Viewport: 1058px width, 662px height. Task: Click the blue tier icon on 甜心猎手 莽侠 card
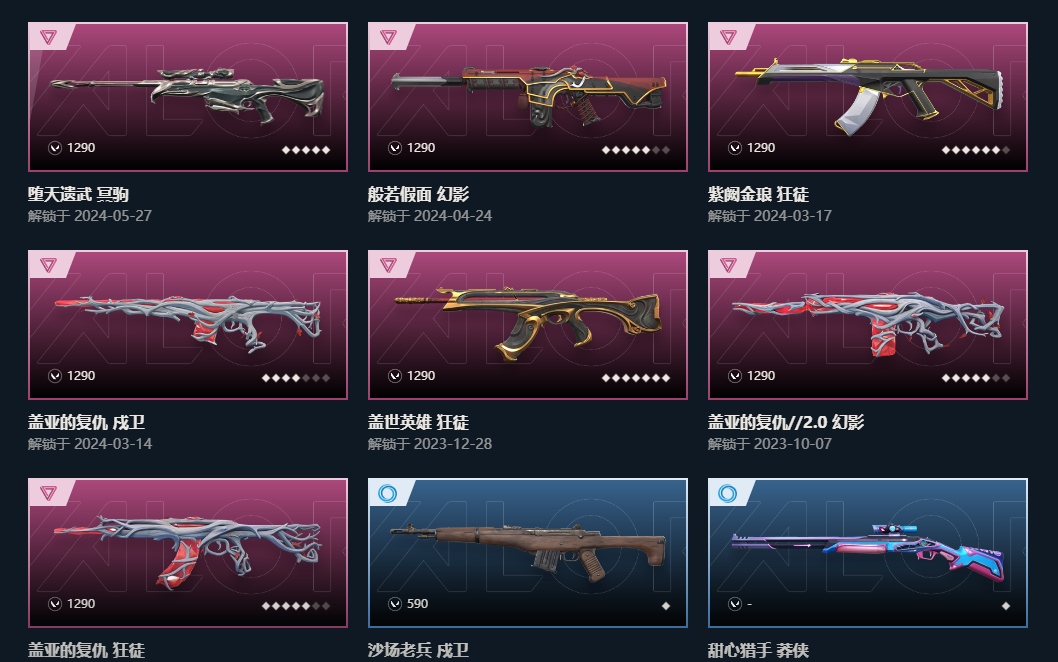(x=728, y=493)
